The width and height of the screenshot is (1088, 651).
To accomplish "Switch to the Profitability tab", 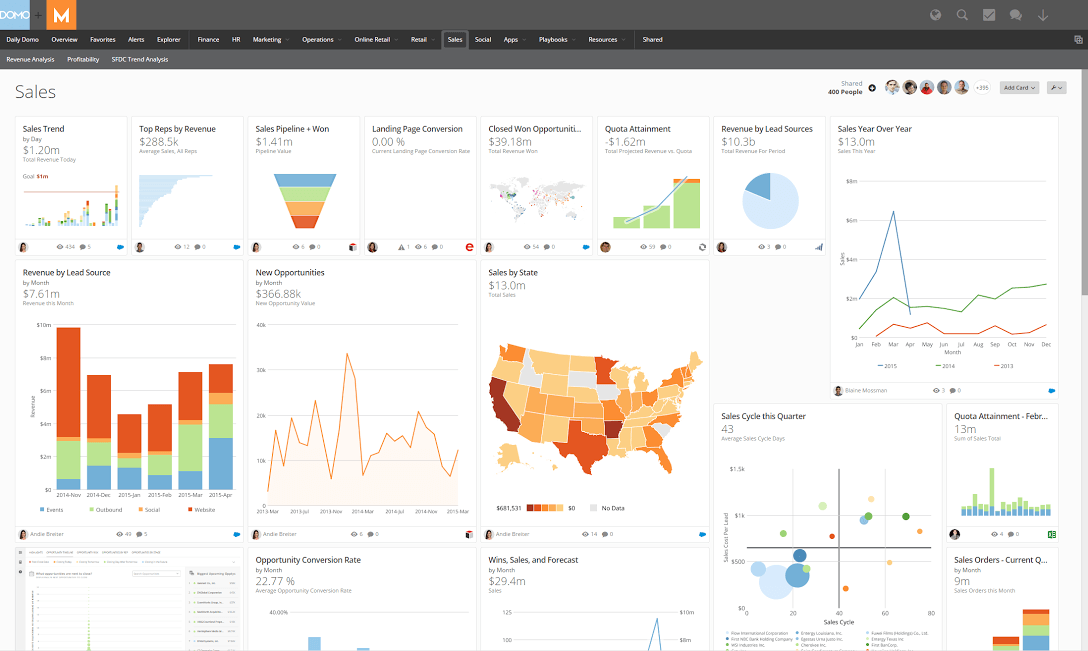I will coord(83,59).
